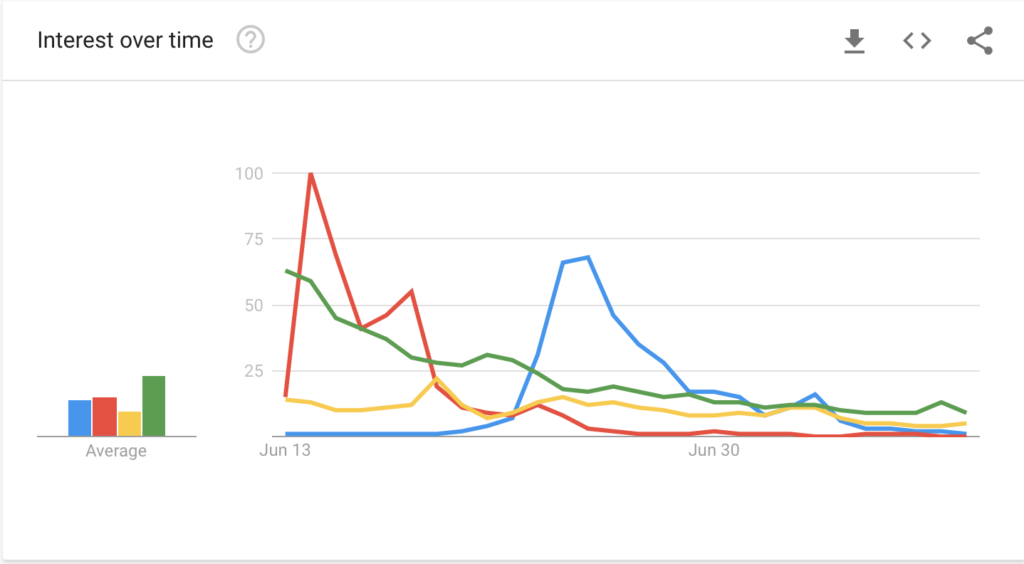Viewport: 1024px width, 564px height.
Task: Click the "100" y-axis label
Action: 249,173
